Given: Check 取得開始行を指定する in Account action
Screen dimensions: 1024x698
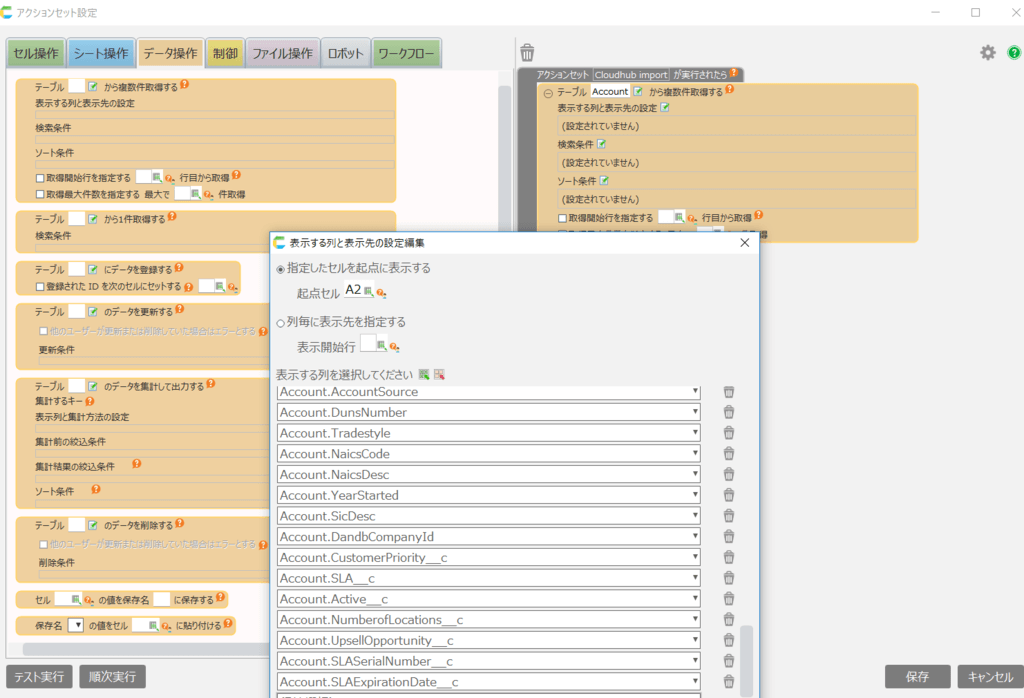Looking at the screenshot, I should (562, 218).
